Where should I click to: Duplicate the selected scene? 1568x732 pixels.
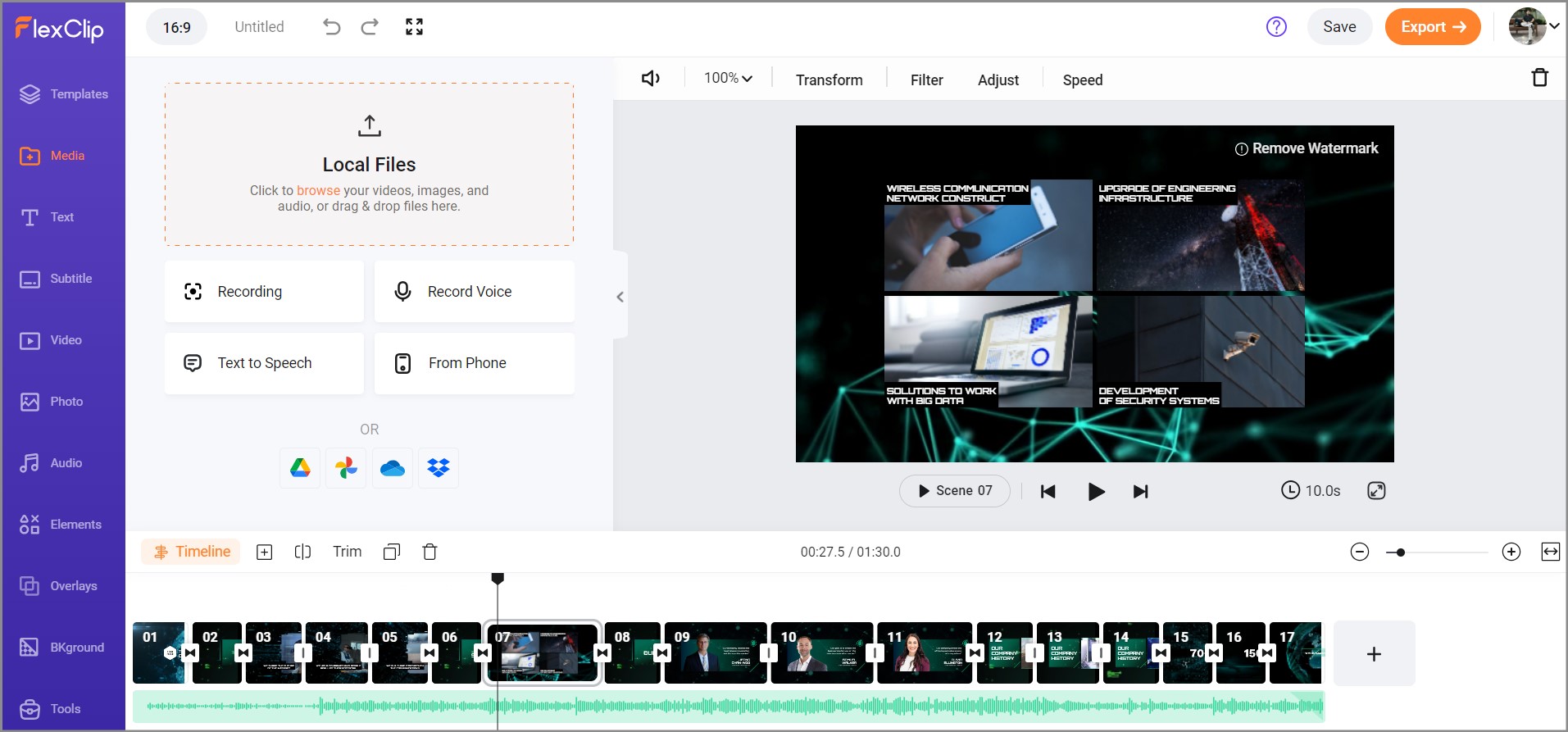392,552
